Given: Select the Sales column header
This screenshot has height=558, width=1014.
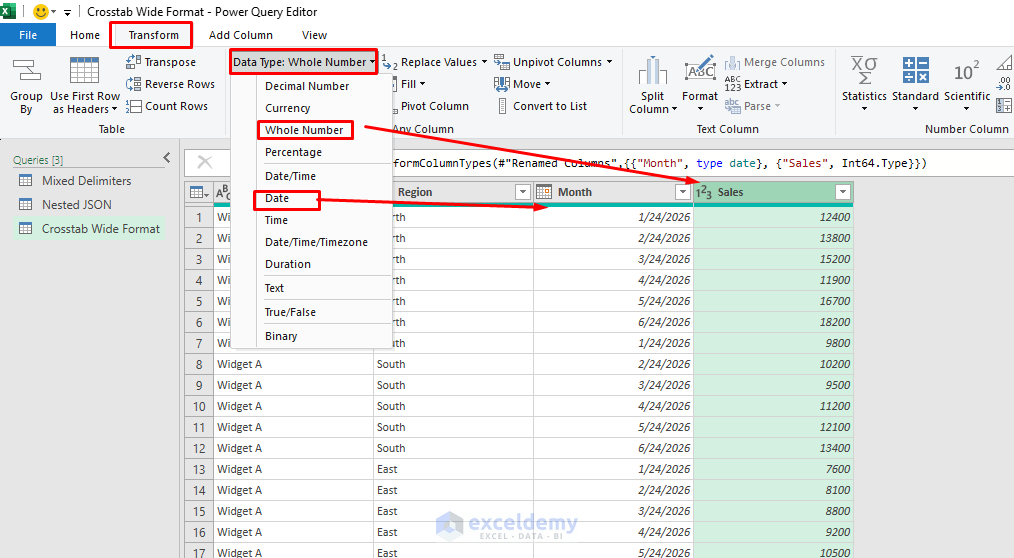Looking at the screenshot, I should tap(773, 192).
